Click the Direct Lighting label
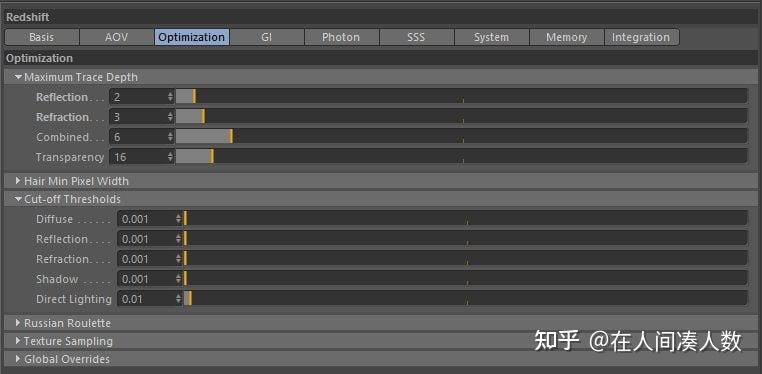Screen dimensions: 762x374 (x=73, y=299)
